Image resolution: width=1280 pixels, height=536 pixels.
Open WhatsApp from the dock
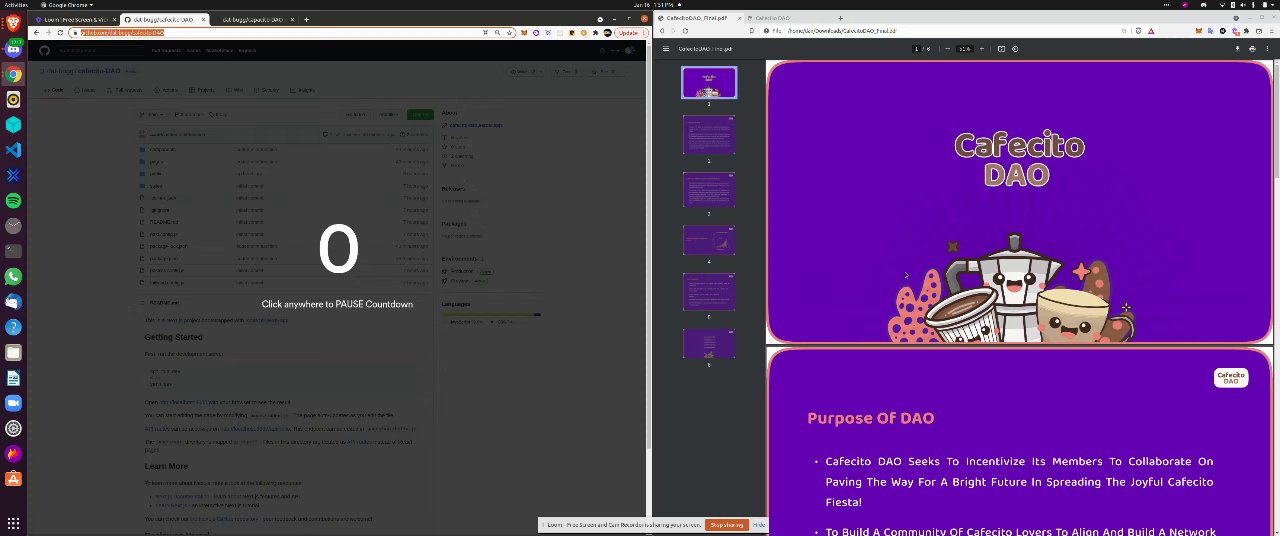point(13,276)
